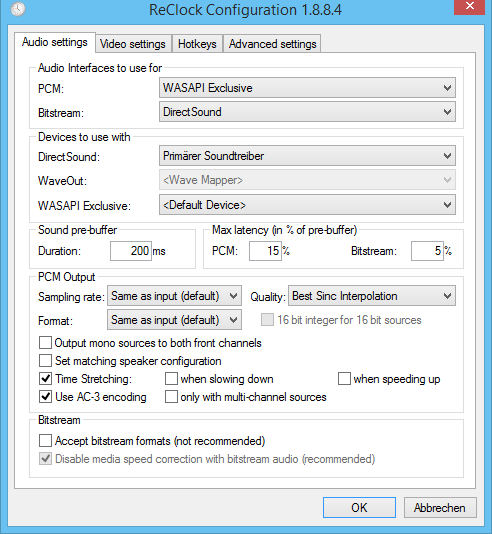The image size is (492, 534).
Task: Check only with multi-channel sources
Action: tap(171, 397)
